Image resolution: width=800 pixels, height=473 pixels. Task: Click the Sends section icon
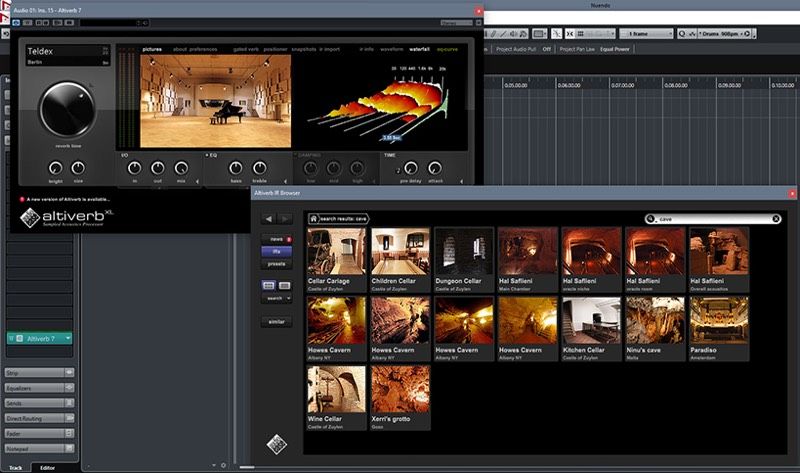[x=69, y=403]
